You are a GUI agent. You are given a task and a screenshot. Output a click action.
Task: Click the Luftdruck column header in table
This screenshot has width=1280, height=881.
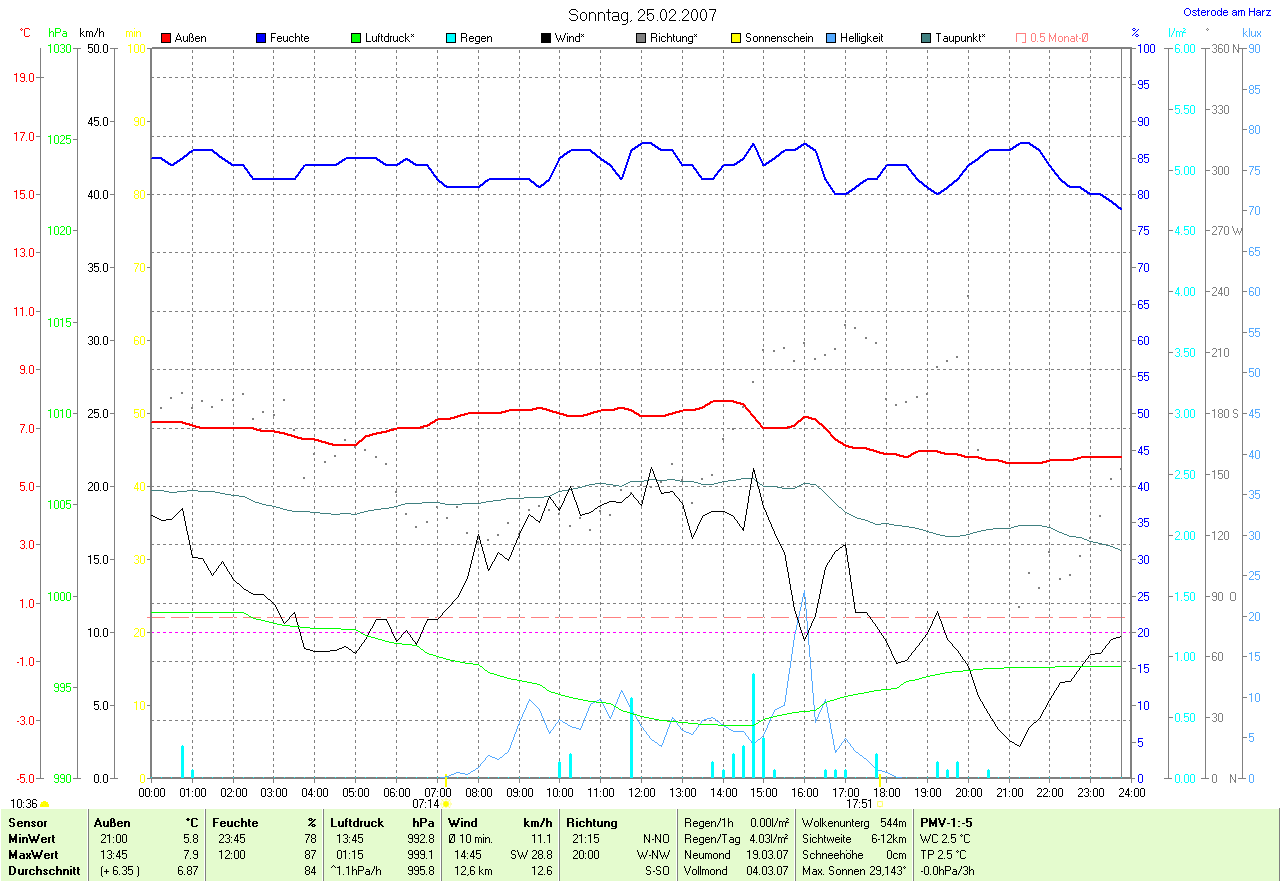click(x=357, y=822)
